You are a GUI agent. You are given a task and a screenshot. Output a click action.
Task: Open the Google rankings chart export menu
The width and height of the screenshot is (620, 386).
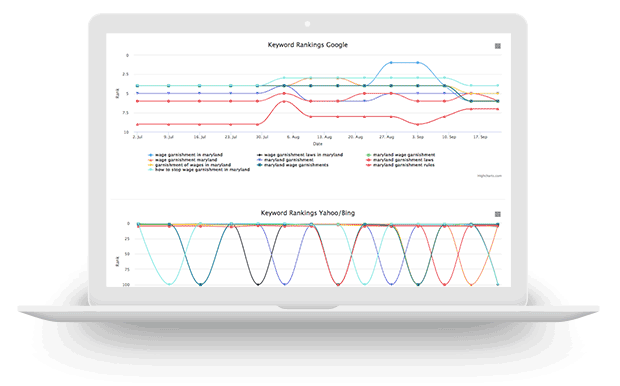[498, 46]
